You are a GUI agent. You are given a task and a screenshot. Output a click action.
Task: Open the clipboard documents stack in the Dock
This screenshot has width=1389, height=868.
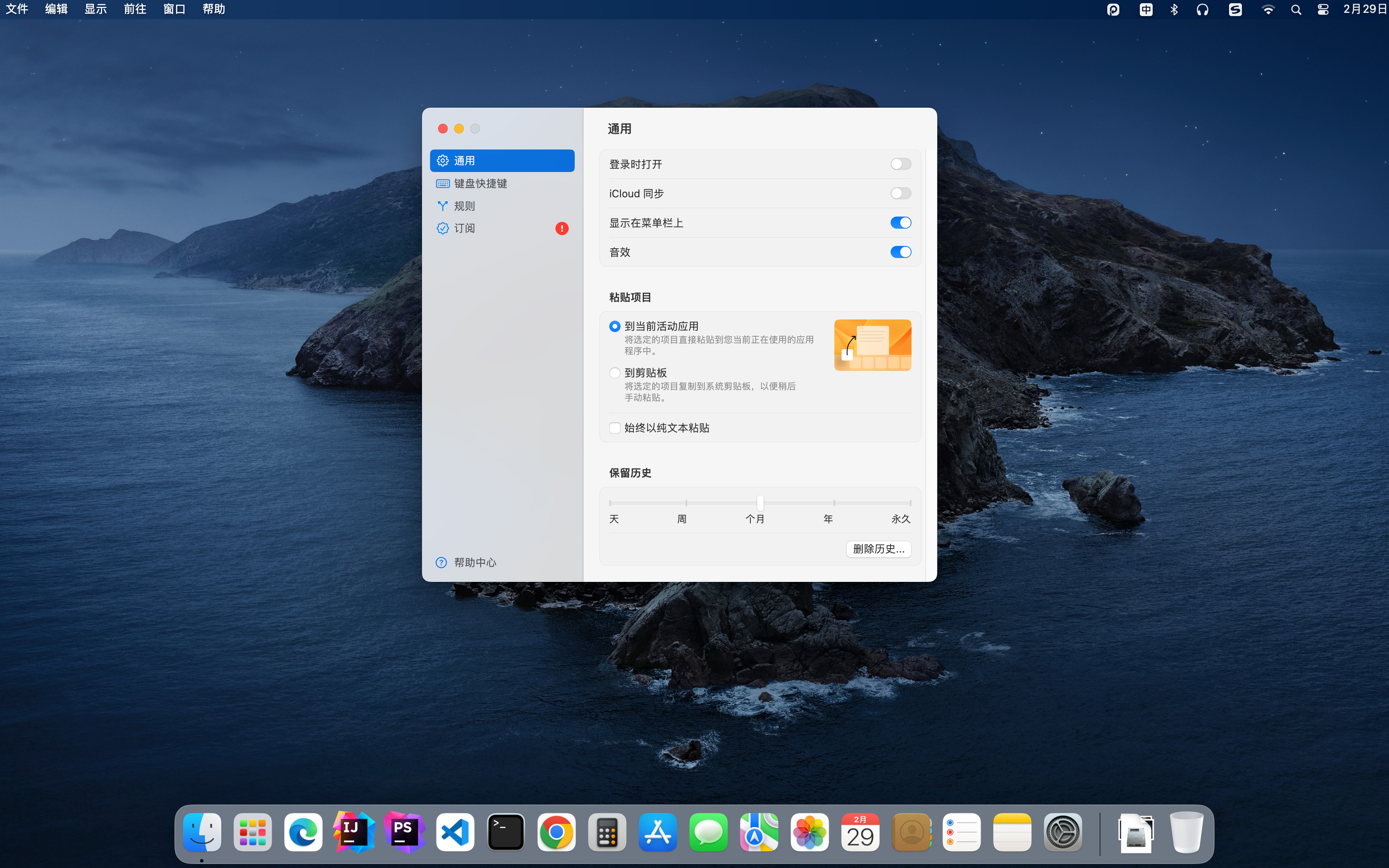1136,833
